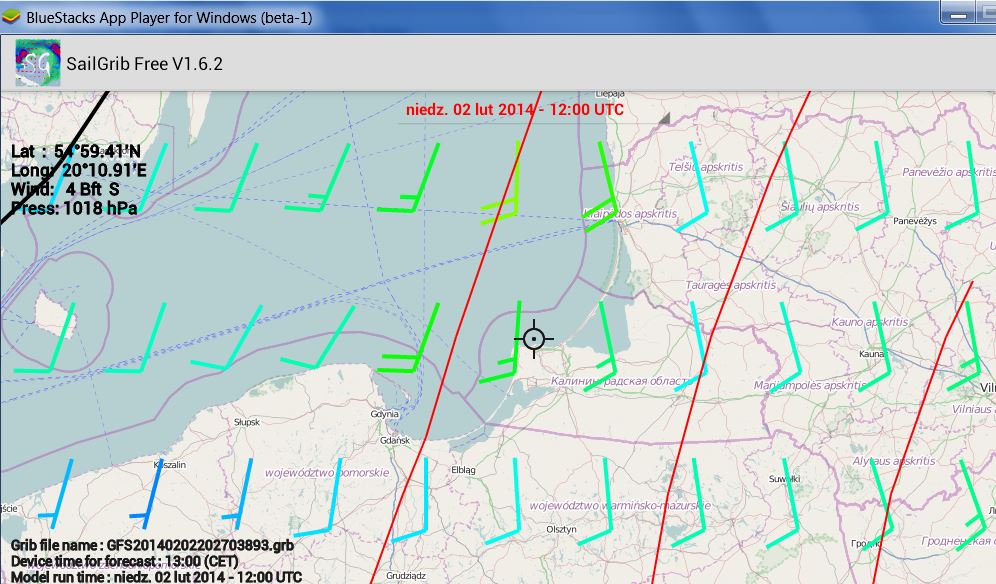The width and height of the screenshot is (996, 584).
Task: Click the Słupsk city label
Action: pos(247,422)
